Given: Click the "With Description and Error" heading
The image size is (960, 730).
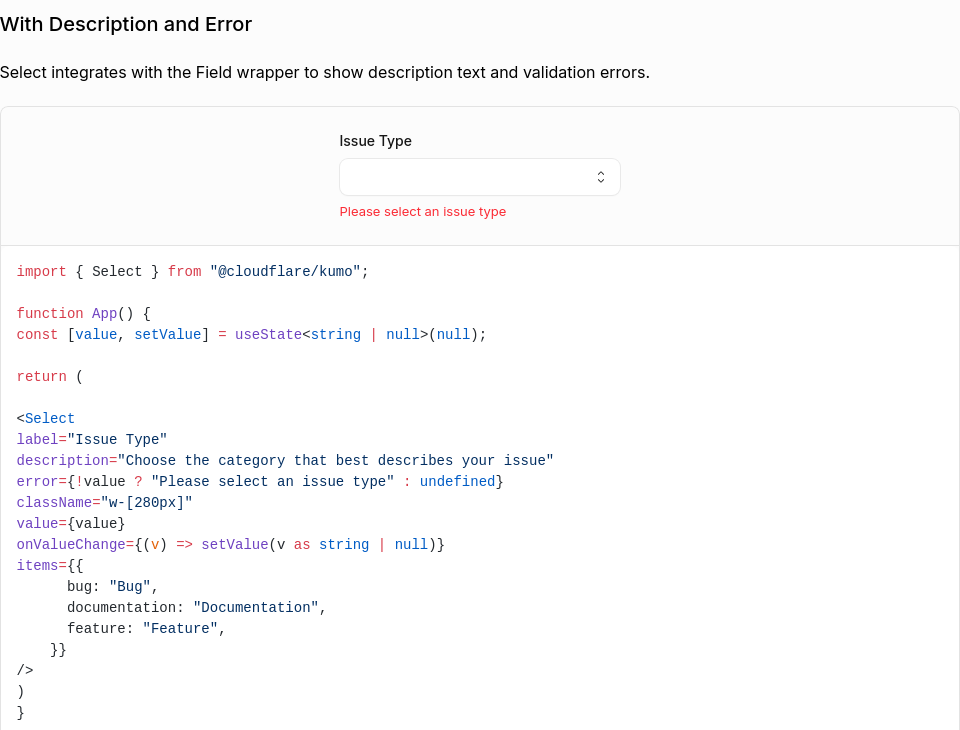Looking at the screenshot, I should (126, 24).
